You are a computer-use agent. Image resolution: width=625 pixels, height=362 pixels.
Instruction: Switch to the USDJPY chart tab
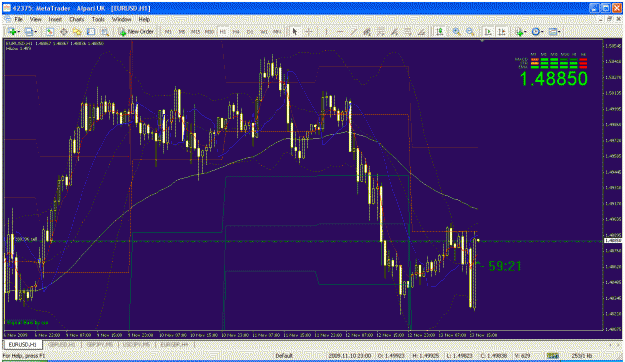[137, 344]
